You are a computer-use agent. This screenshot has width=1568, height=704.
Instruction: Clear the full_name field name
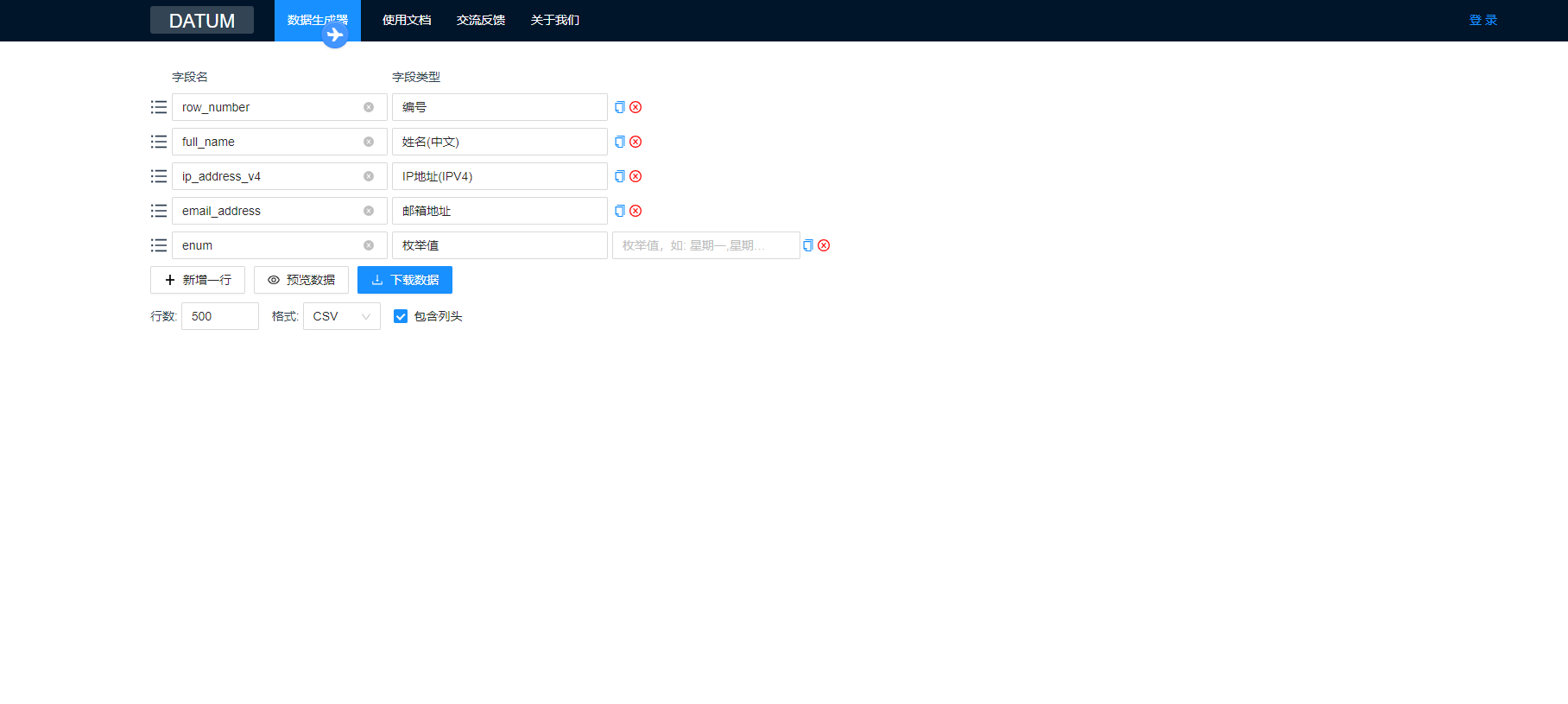[369, 142]
